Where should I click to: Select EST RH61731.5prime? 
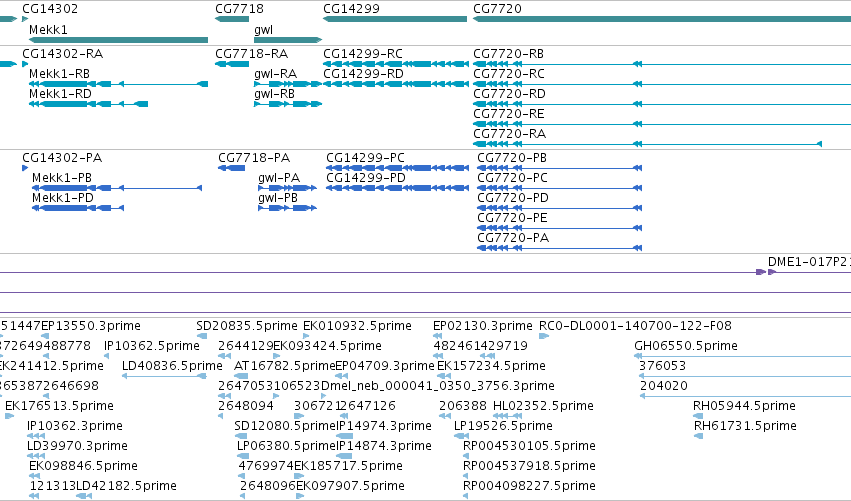tap(745, 427)
